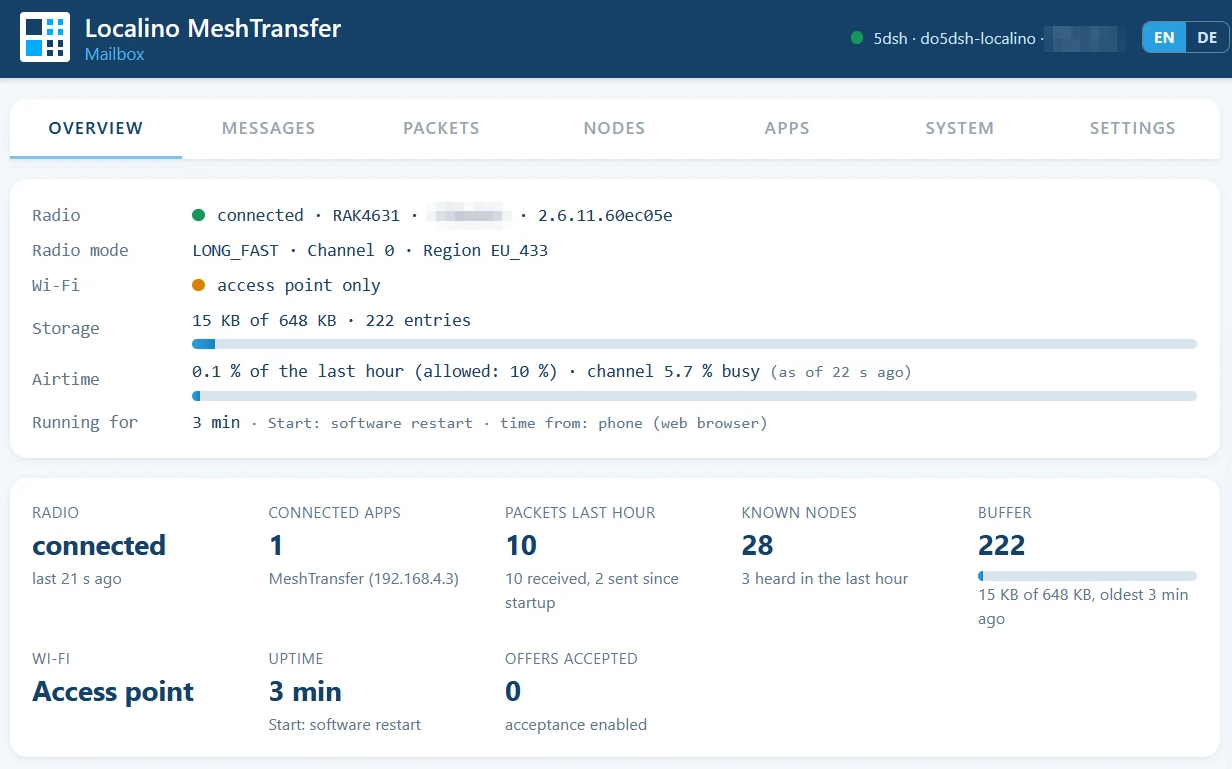Click the Radio card's connected value

coord(99,545)
